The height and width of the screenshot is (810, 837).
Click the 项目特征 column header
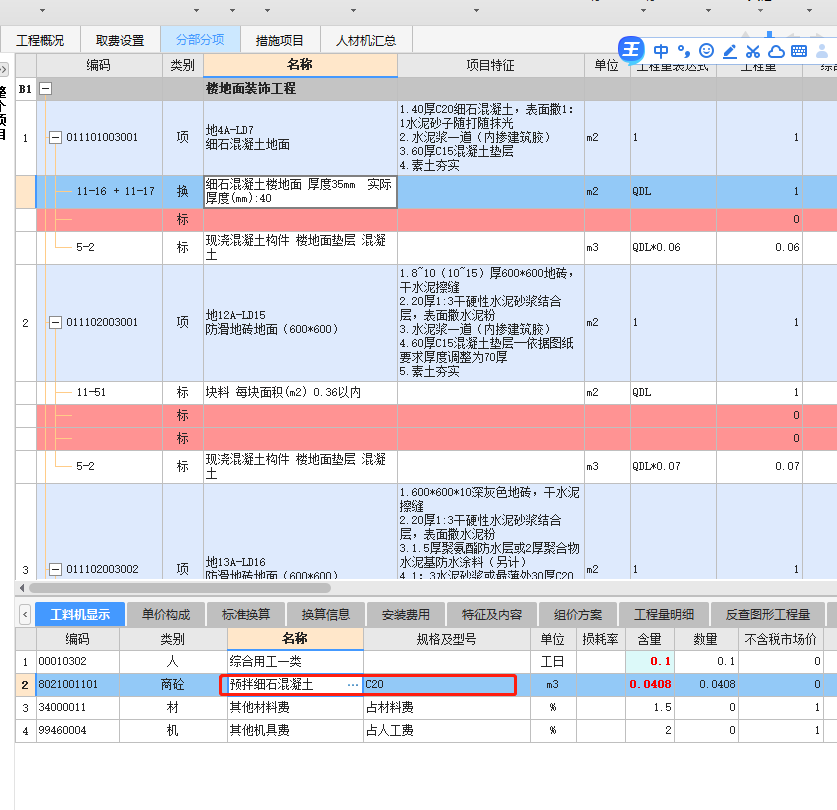[491, 65]
